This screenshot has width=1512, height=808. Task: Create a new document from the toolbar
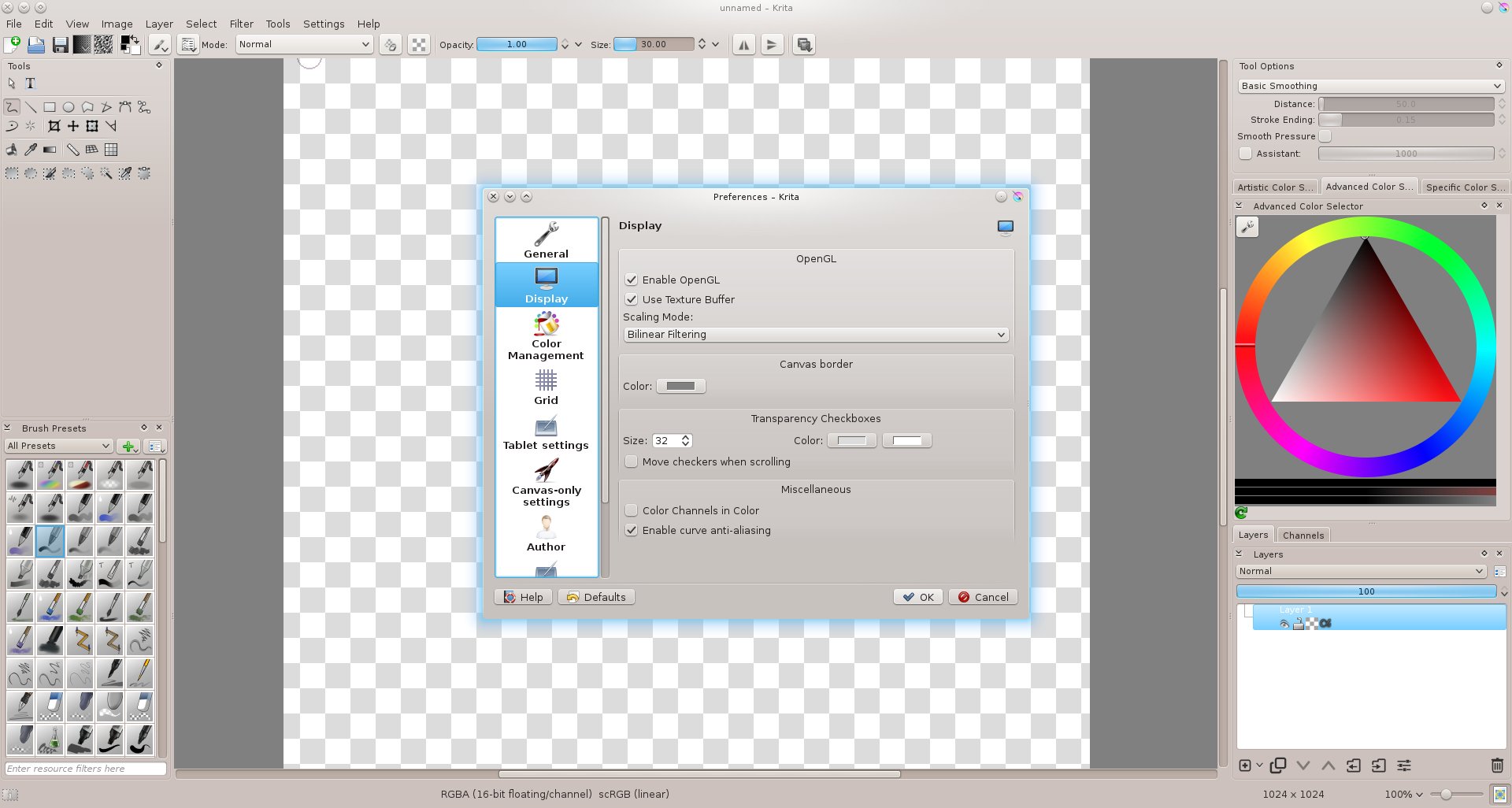click(x=13, y=45)
